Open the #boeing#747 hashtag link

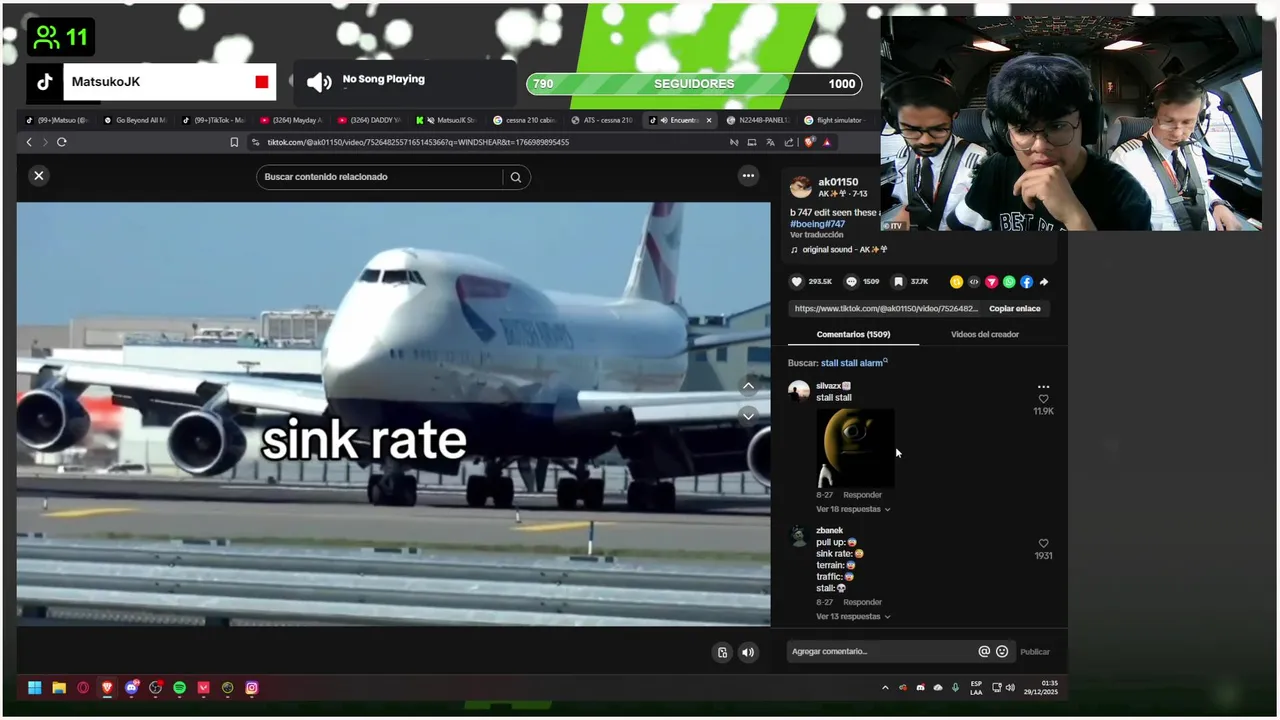(x=817, y=224)
